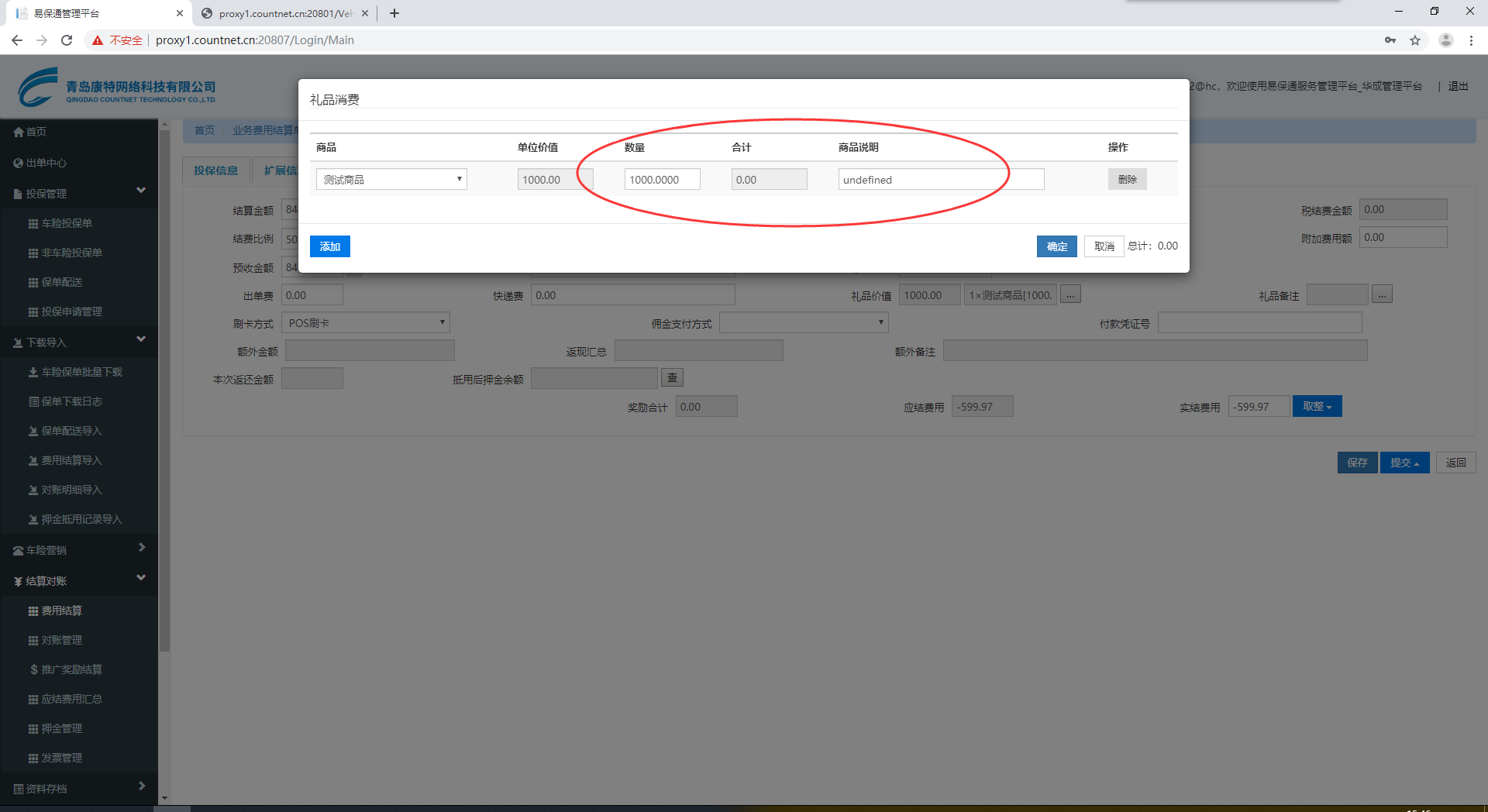The width and height of the screenshot is (1488, 812).
Task: Select the 商品 dropdown showing 测试商品
Action: (391, 179)
